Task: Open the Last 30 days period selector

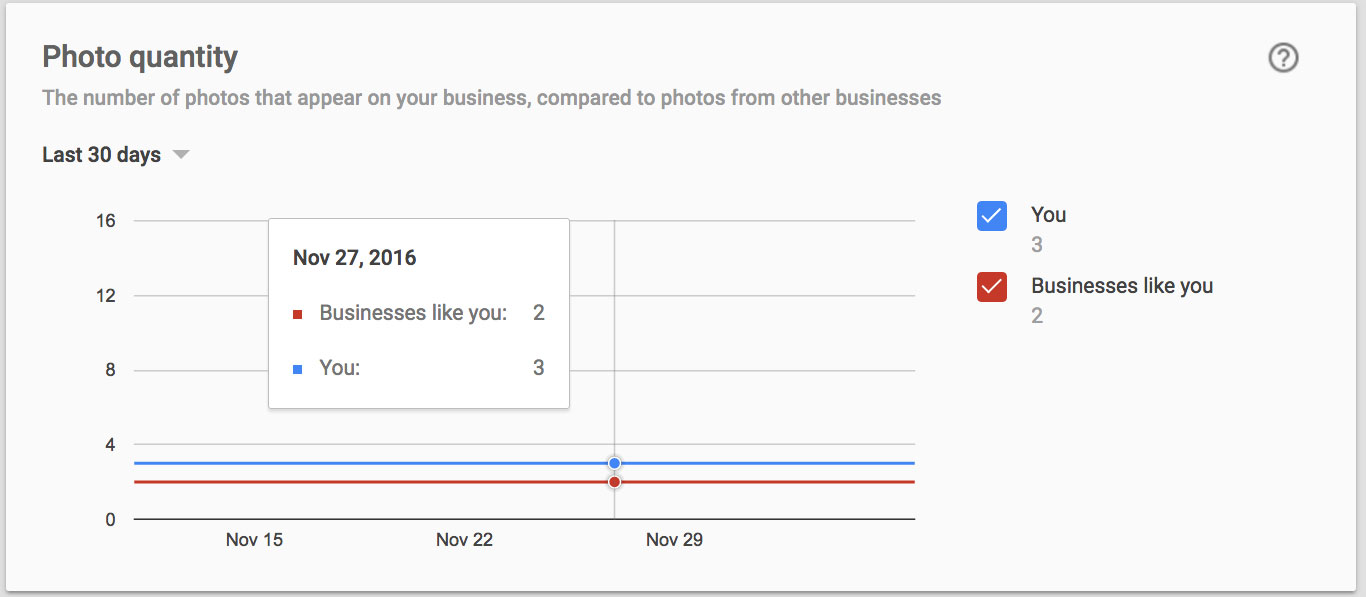Action: 115,155
